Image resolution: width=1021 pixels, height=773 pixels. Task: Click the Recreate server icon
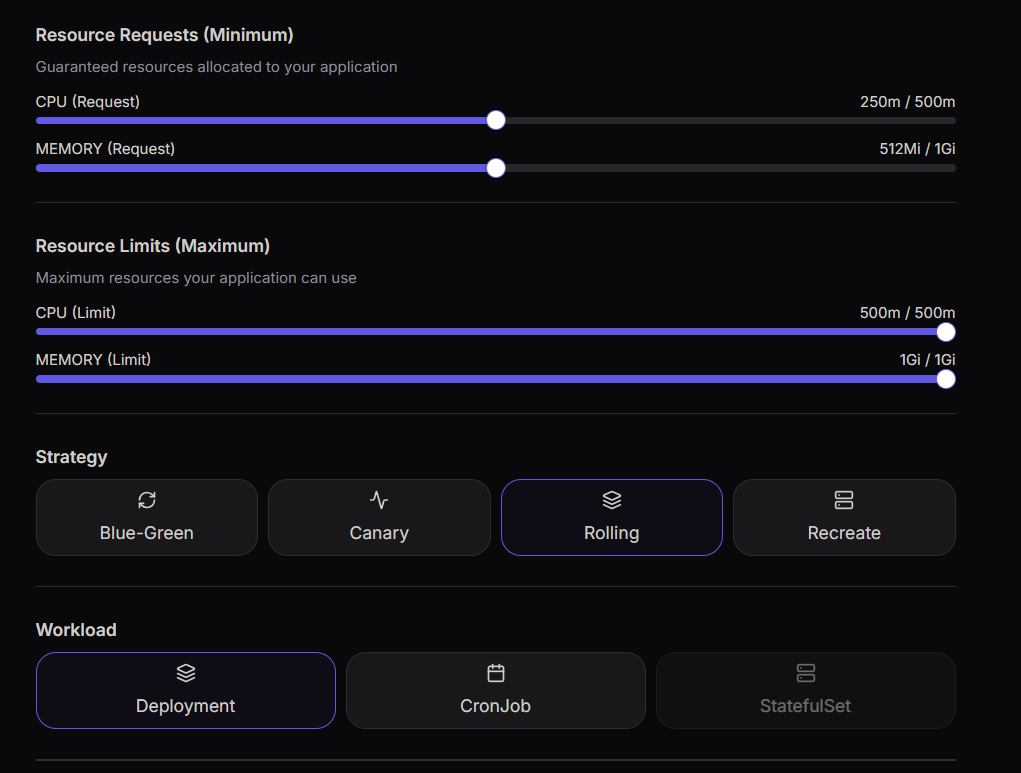coord(844,500)
